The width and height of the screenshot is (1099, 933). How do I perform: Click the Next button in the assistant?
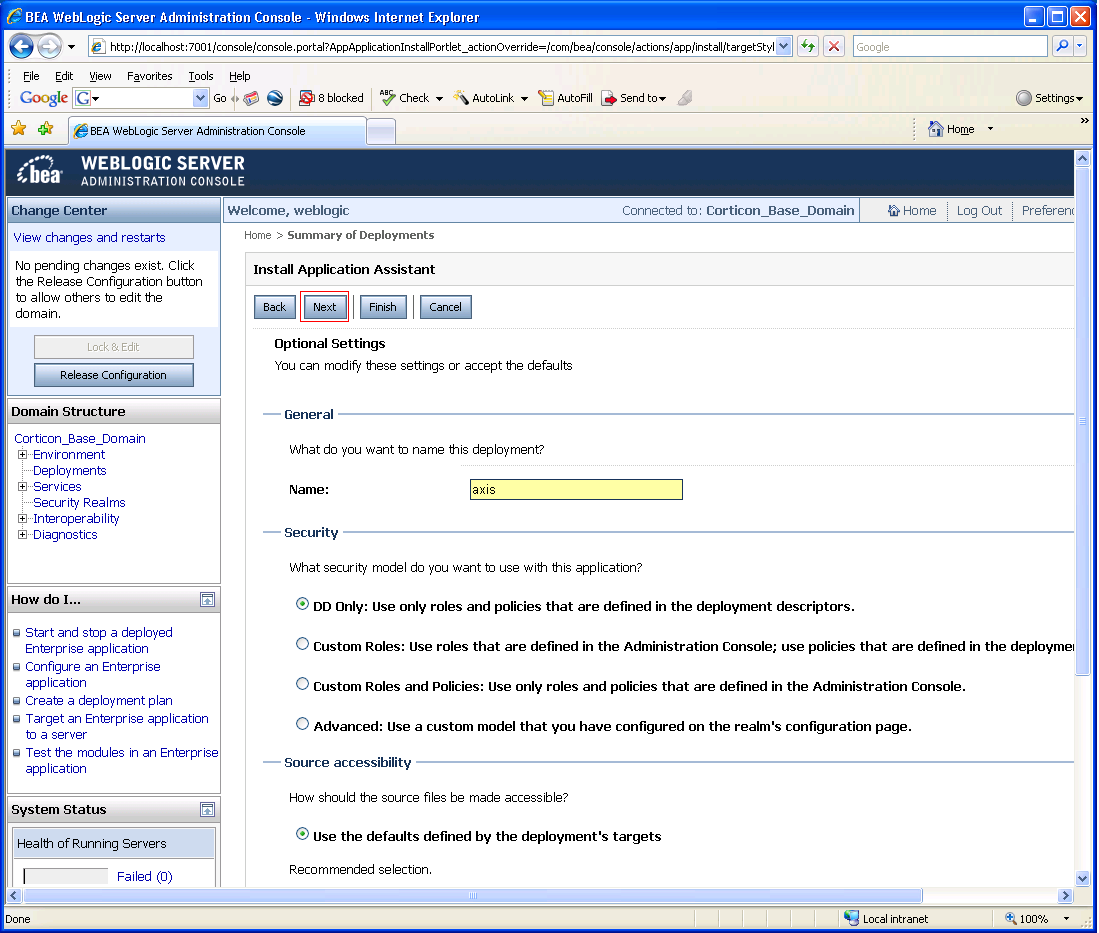[x=325, y=307]
